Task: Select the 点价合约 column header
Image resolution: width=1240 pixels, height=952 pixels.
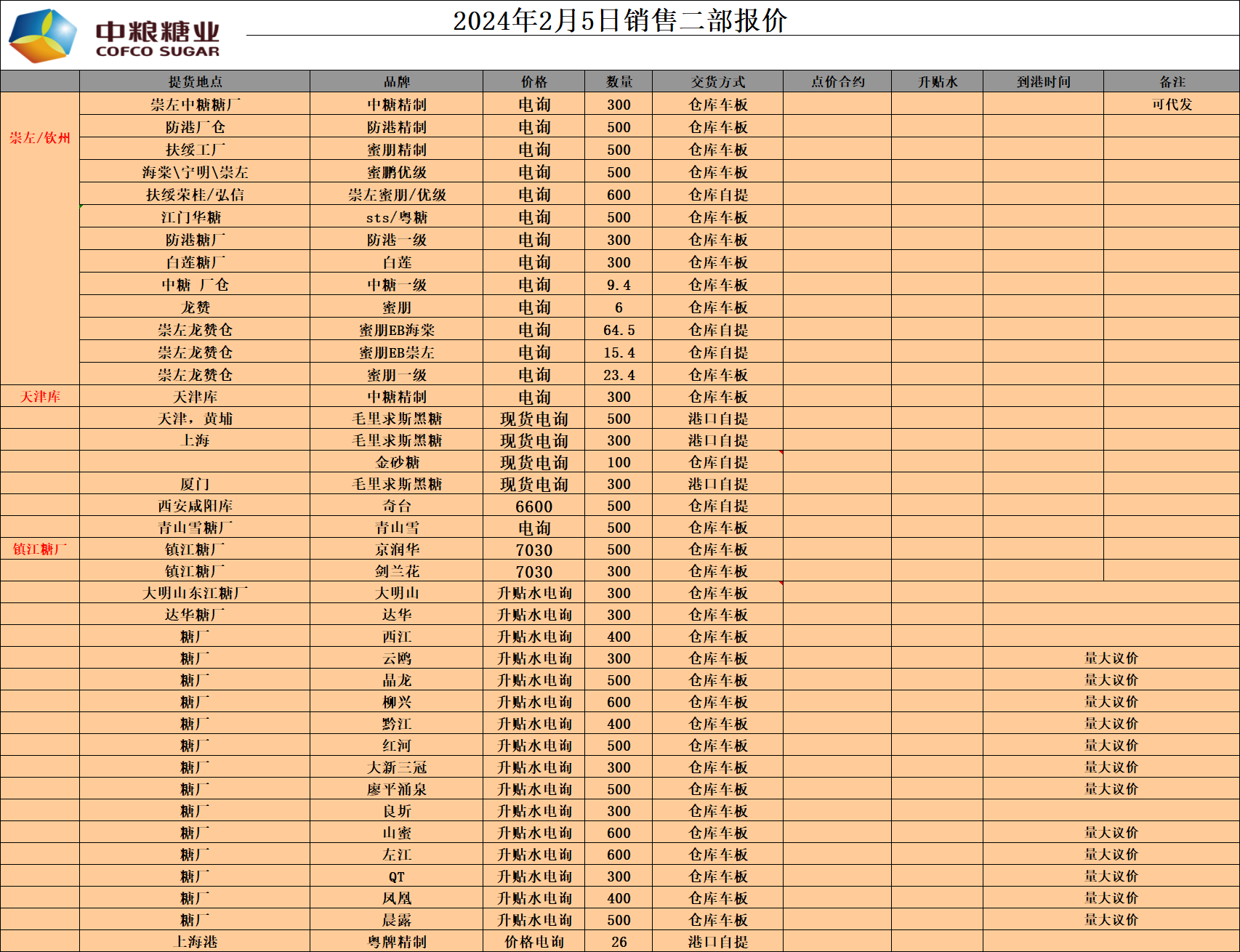Action: tap(837, 81)
